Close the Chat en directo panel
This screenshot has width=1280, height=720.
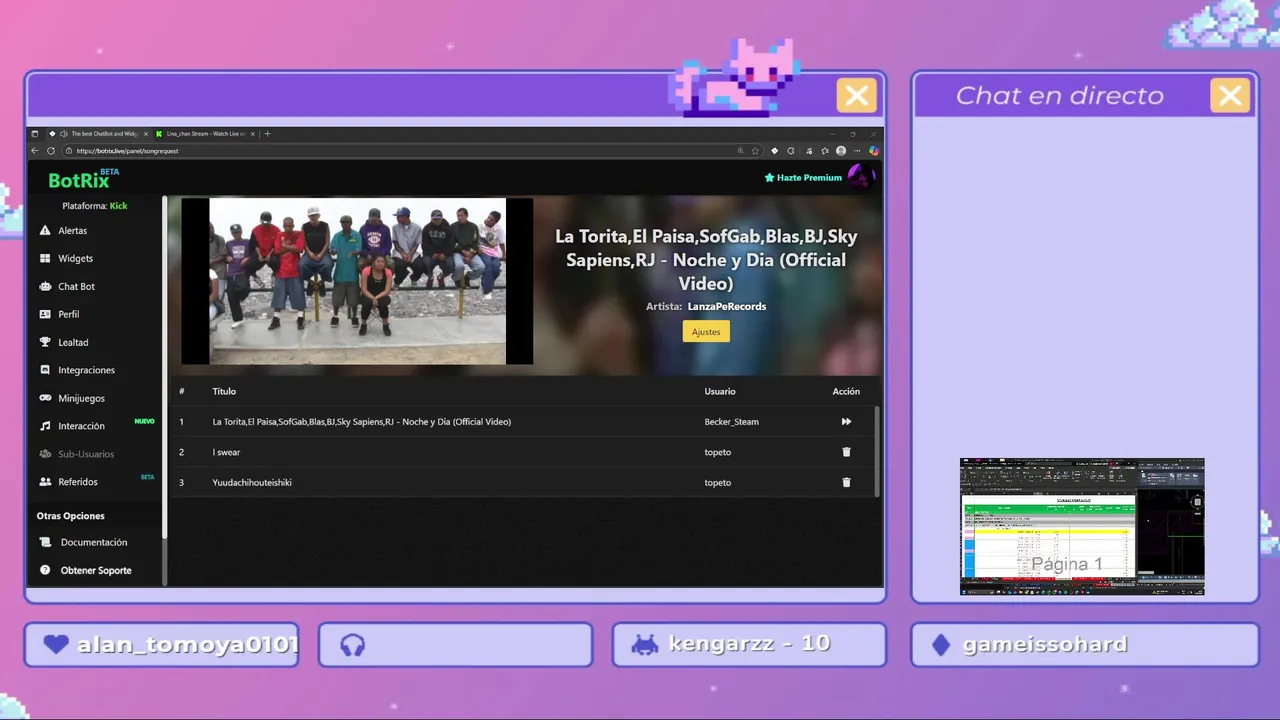tap(1230, 96)
